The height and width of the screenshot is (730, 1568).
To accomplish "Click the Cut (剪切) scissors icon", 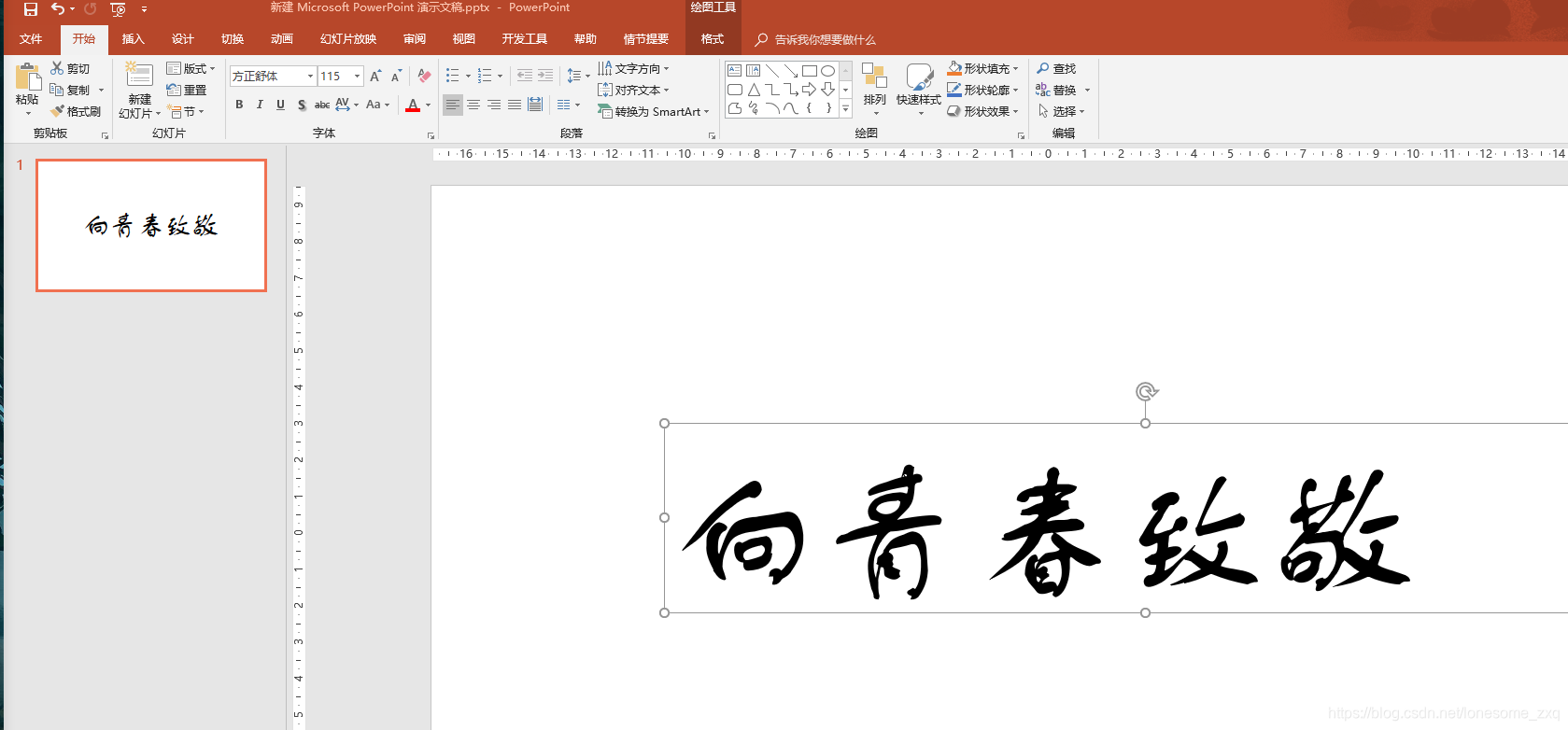I will coord(57,68).
